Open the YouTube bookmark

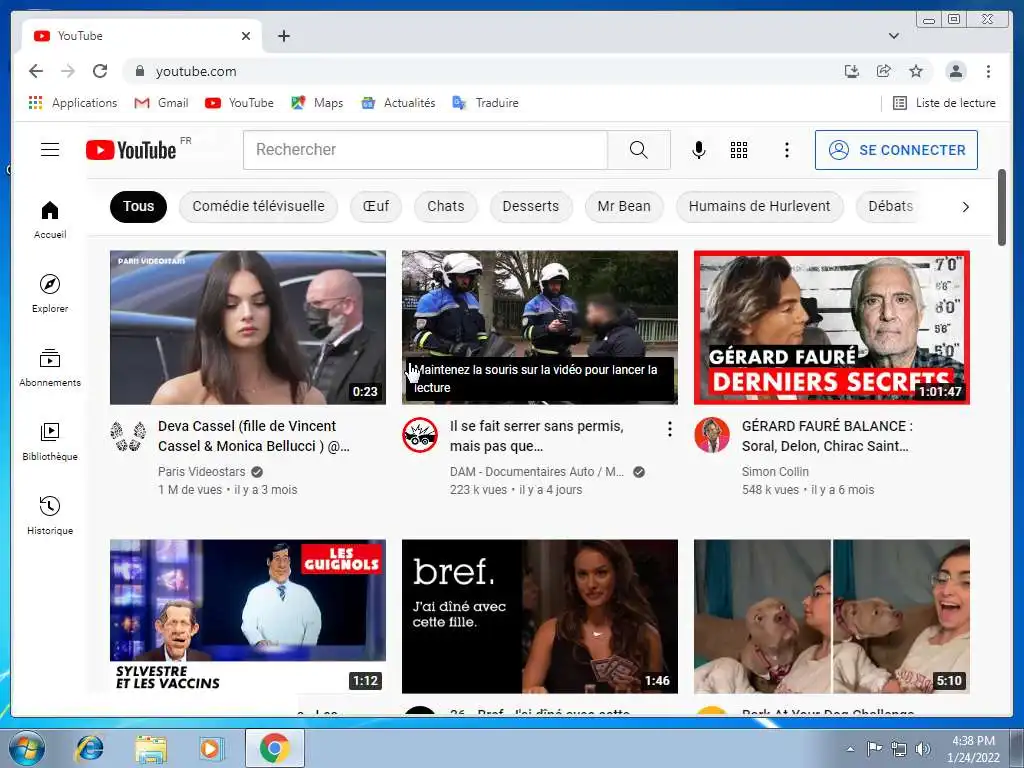point(239,103)
